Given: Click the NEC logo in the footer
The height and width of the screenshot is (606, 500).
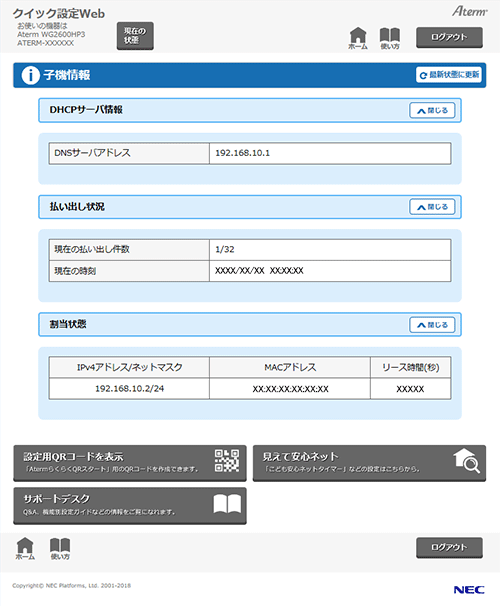Looking at the screenshot, I should click(x=469, y=590).
